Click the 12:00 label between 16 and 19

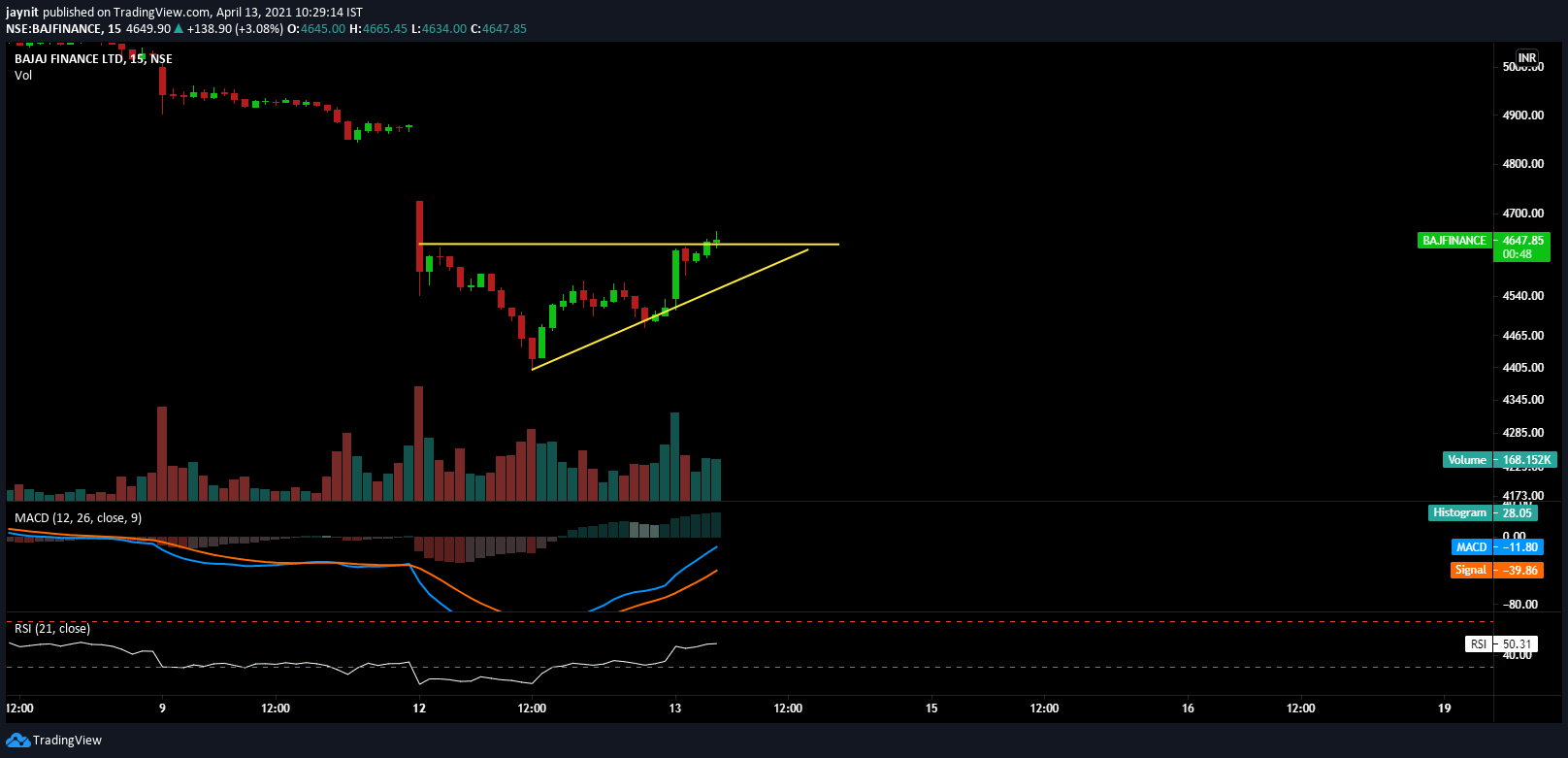tap(1300, 709)
